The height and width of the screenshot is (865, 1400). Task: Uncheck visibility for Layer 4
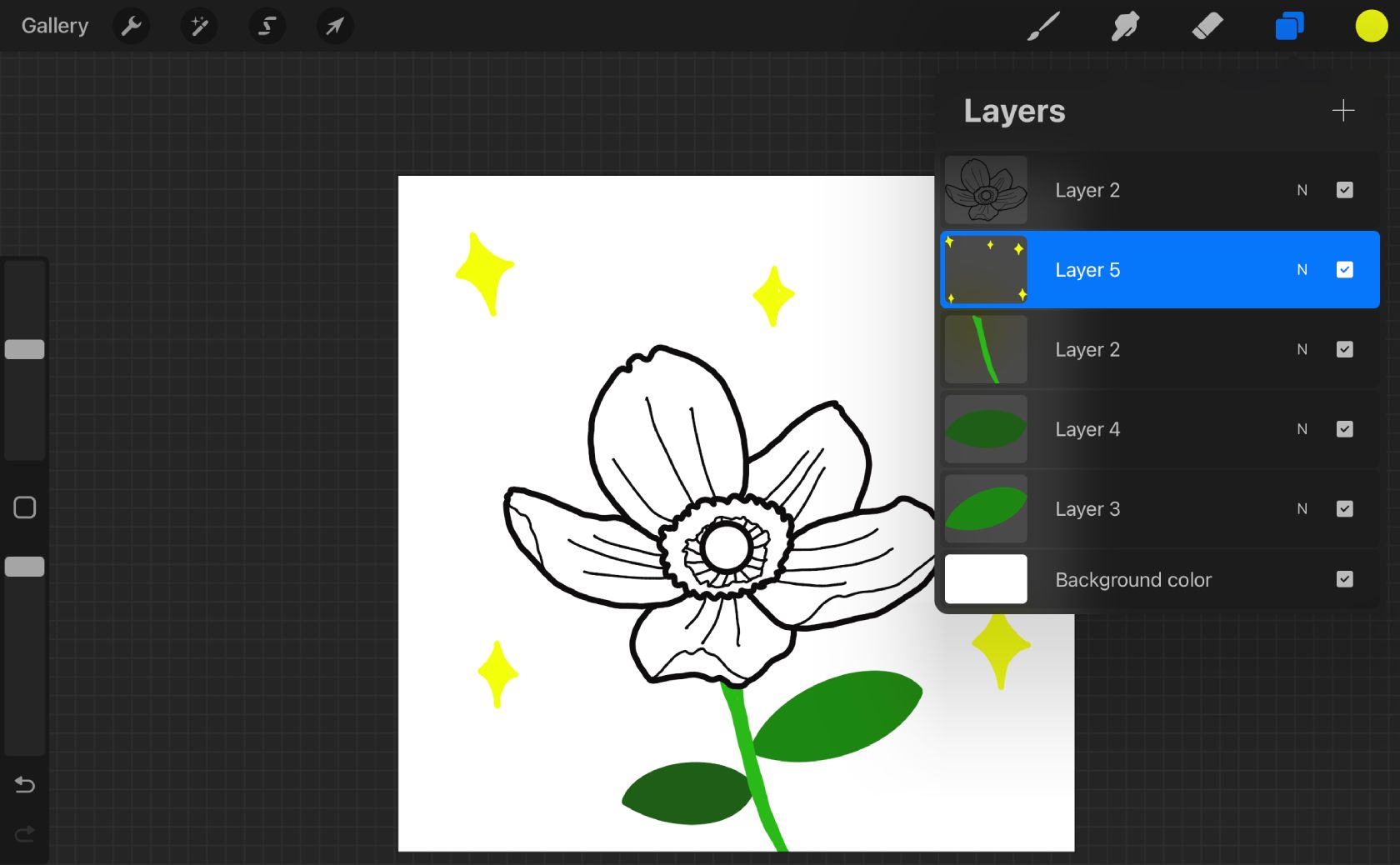[1344, 429]
